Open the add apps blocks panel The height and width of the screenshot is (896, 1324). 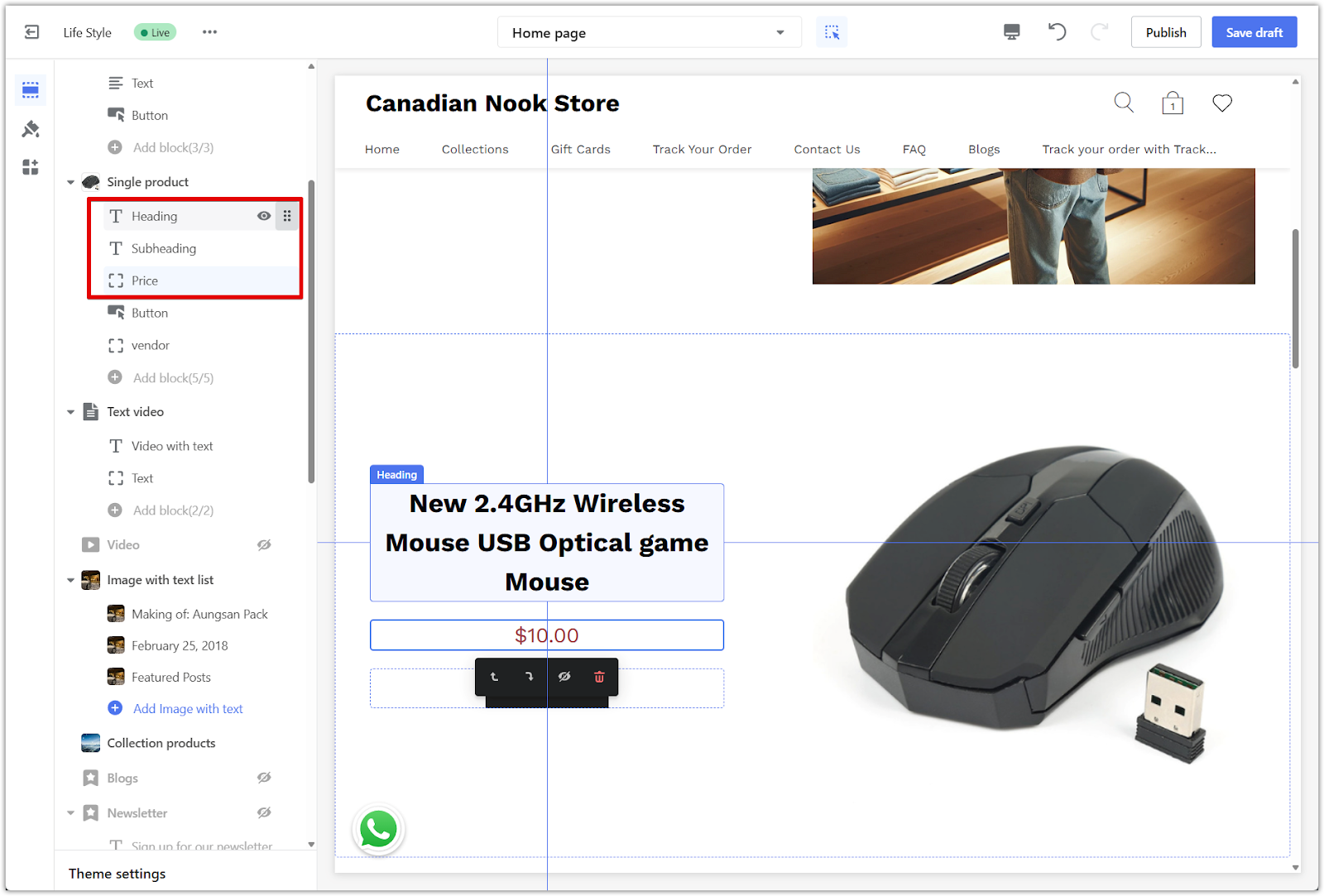pyautogui.click(x=31, y=167)
